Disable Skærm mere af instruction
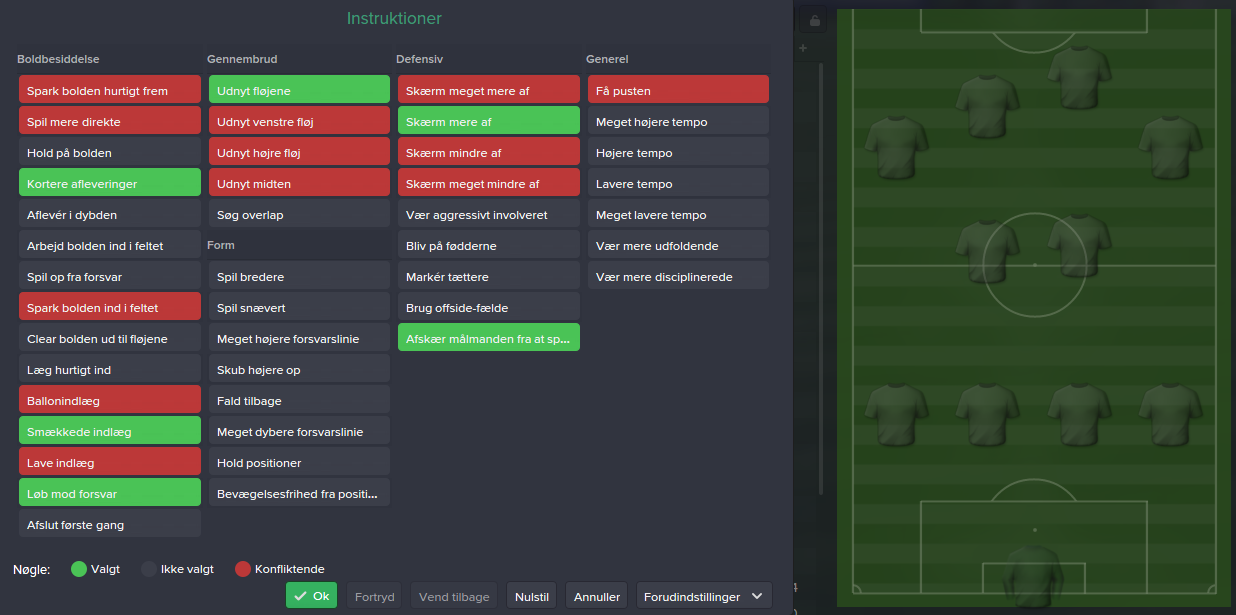The image size is (1236, 615). click(x=489, y=122)
